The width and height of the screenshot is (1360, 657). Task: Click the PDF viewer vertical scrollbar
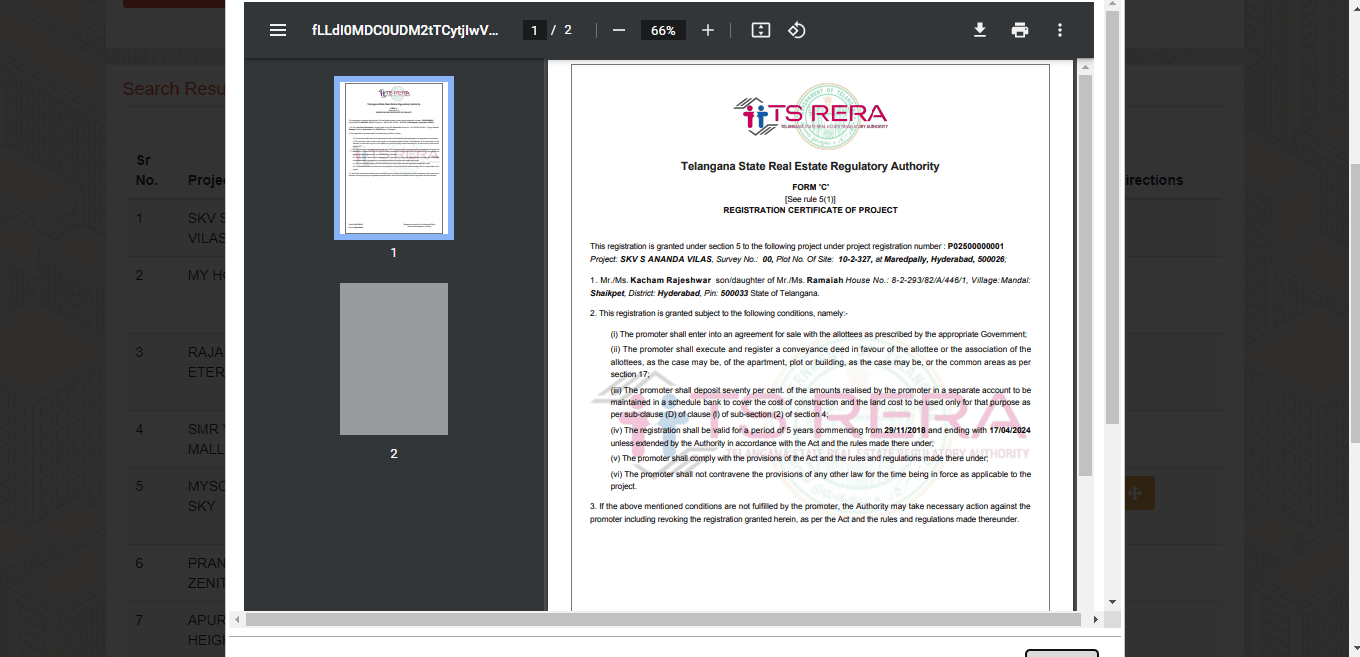pos(1085,270)
